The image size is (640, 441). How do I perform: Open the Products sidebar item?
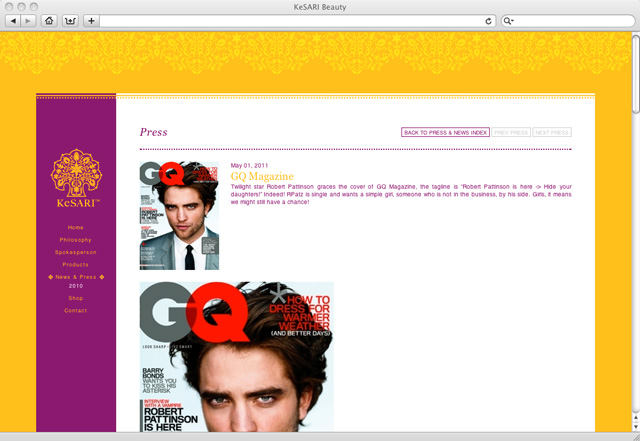point(76,265)
